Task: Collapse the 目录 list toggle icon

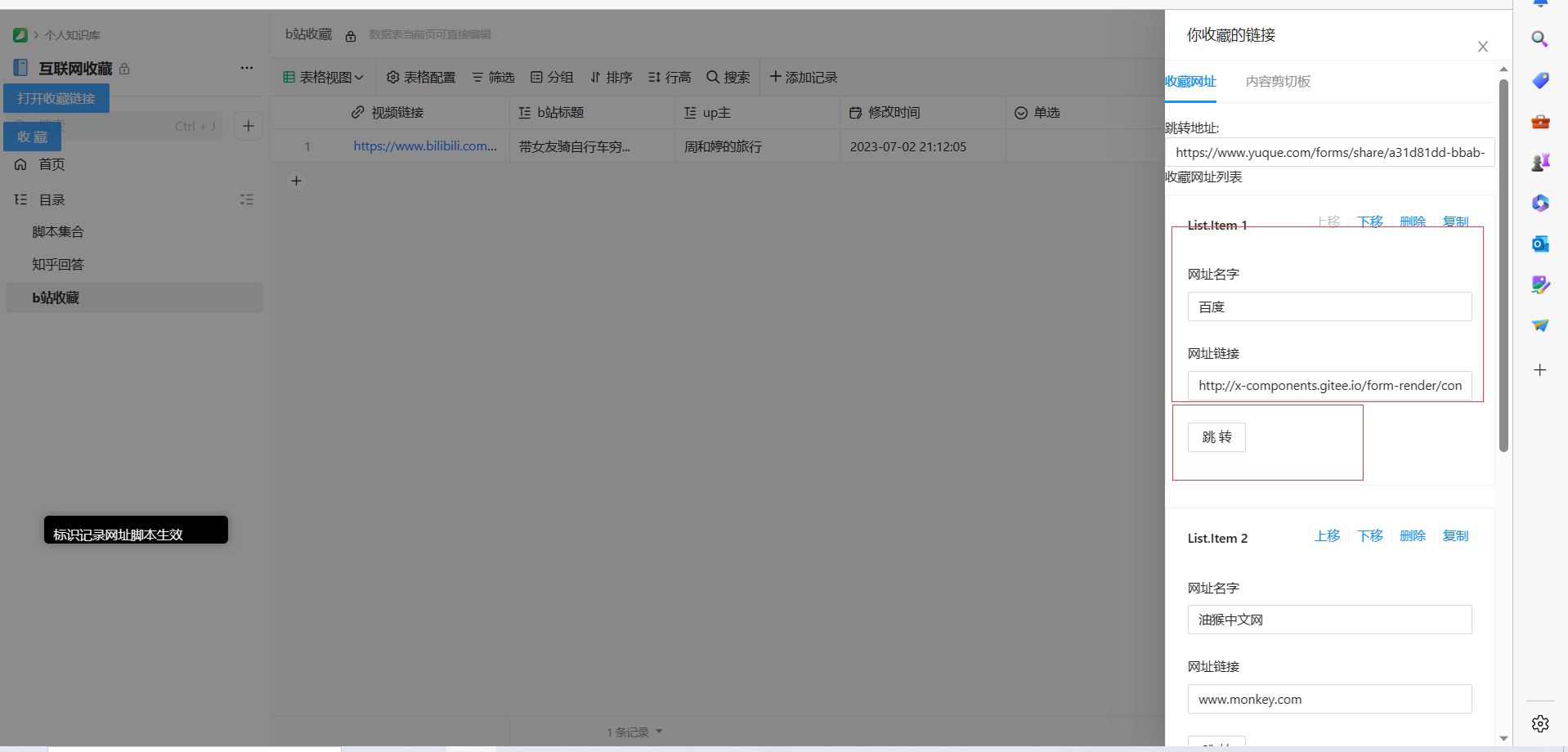Action: tap(246, 199)
